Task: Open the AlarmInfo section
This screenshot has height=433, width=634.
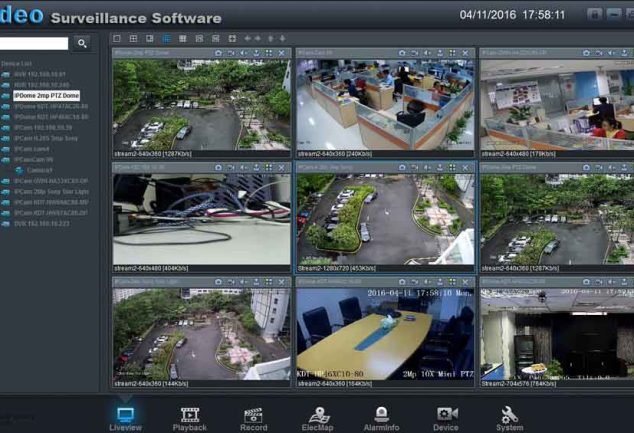Action: [x=381, y=419]
